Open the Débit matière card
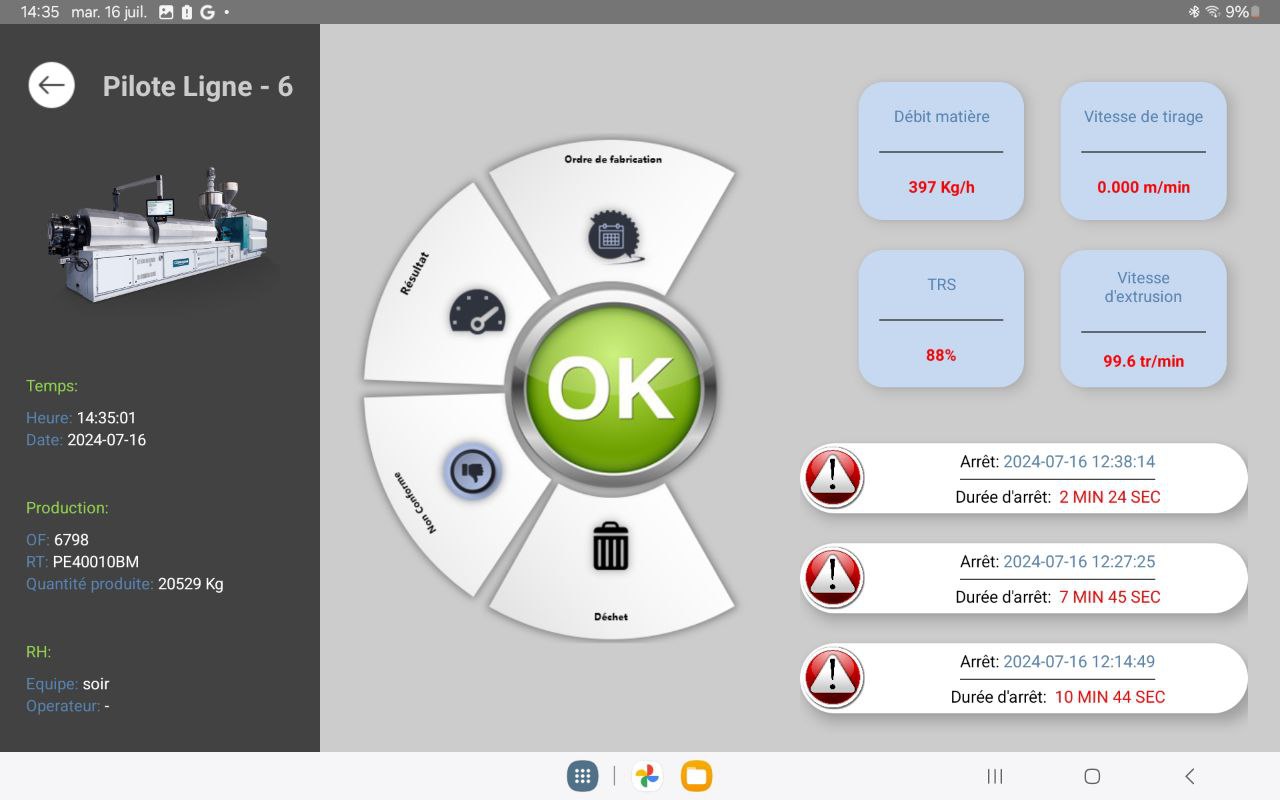 (940, 151)
